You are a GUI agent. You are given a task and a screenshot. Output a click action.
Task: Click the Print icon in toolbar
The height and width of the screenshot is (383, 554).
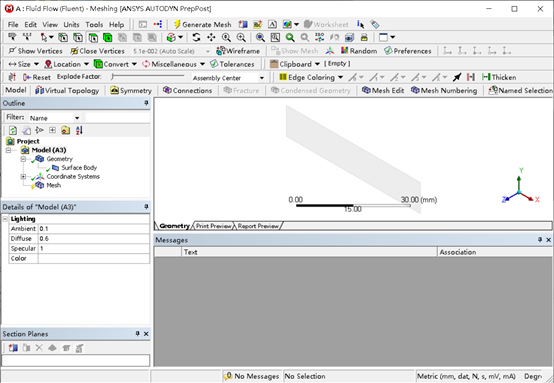tap(364, 37)
